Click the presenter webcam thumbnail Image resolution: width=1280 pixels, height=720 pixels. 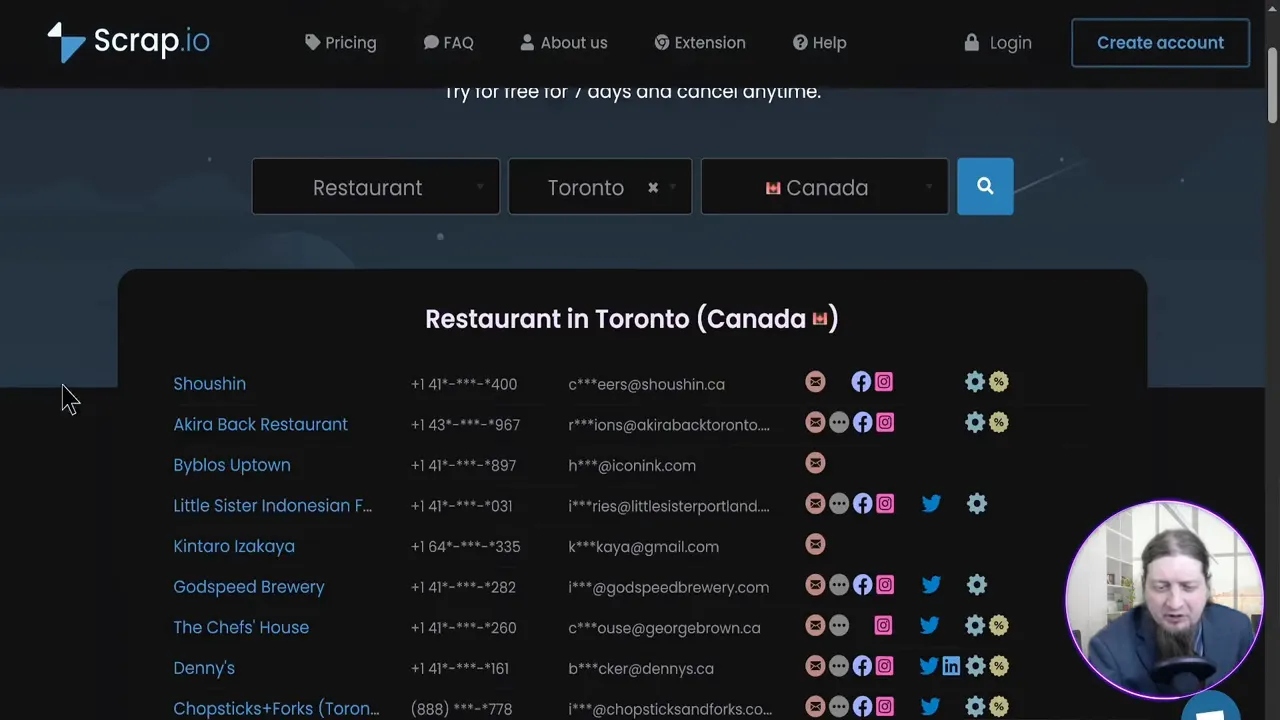(x=1164, y=599)
